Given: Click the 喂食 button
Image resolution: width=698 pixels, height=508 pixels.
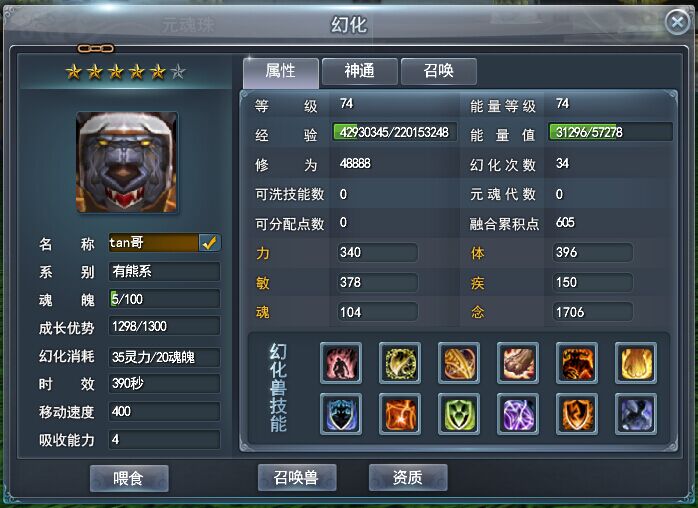Looking at the screenshot, I should point(129,479).
